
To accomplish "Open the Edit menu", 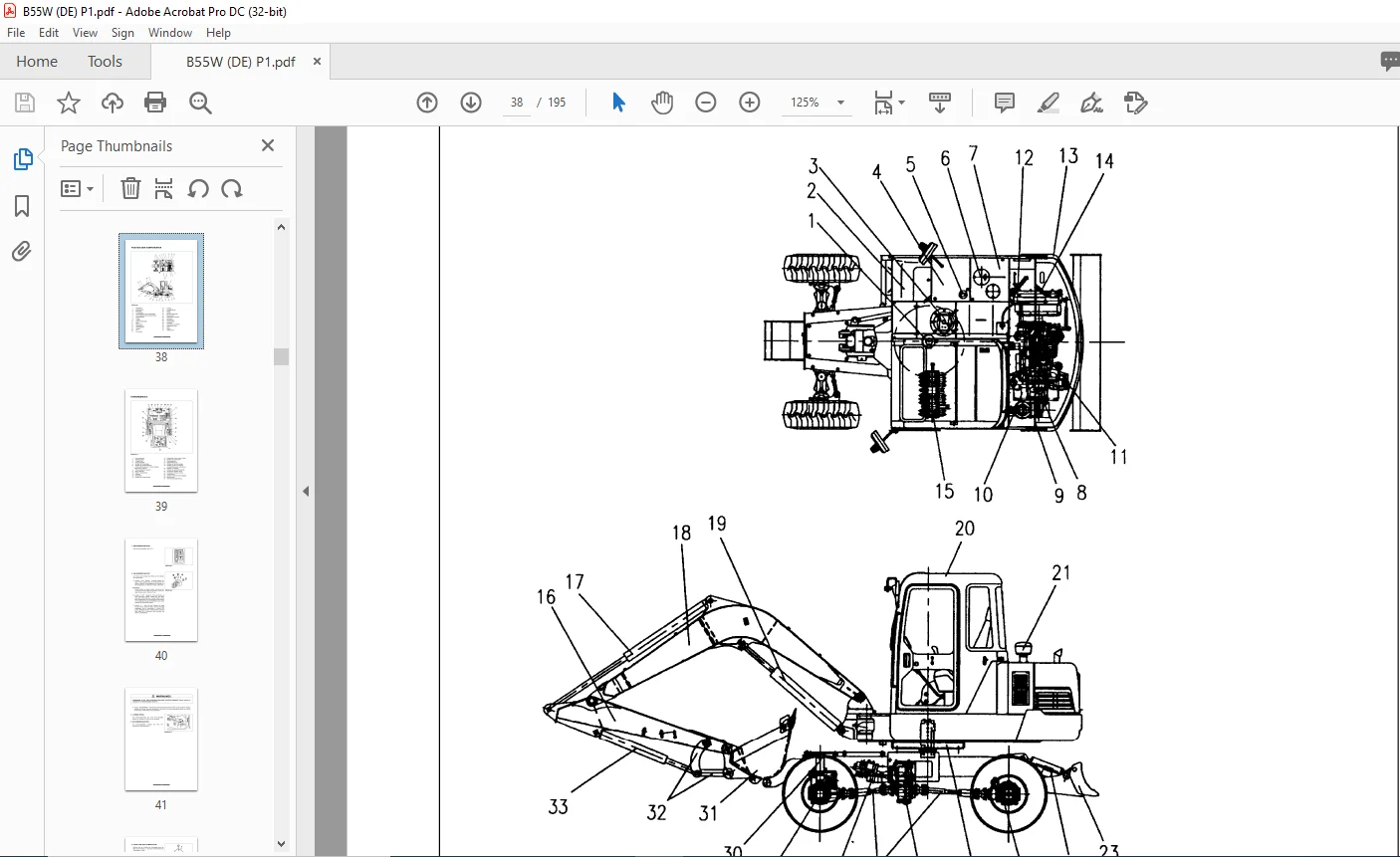I will [49, 33].
